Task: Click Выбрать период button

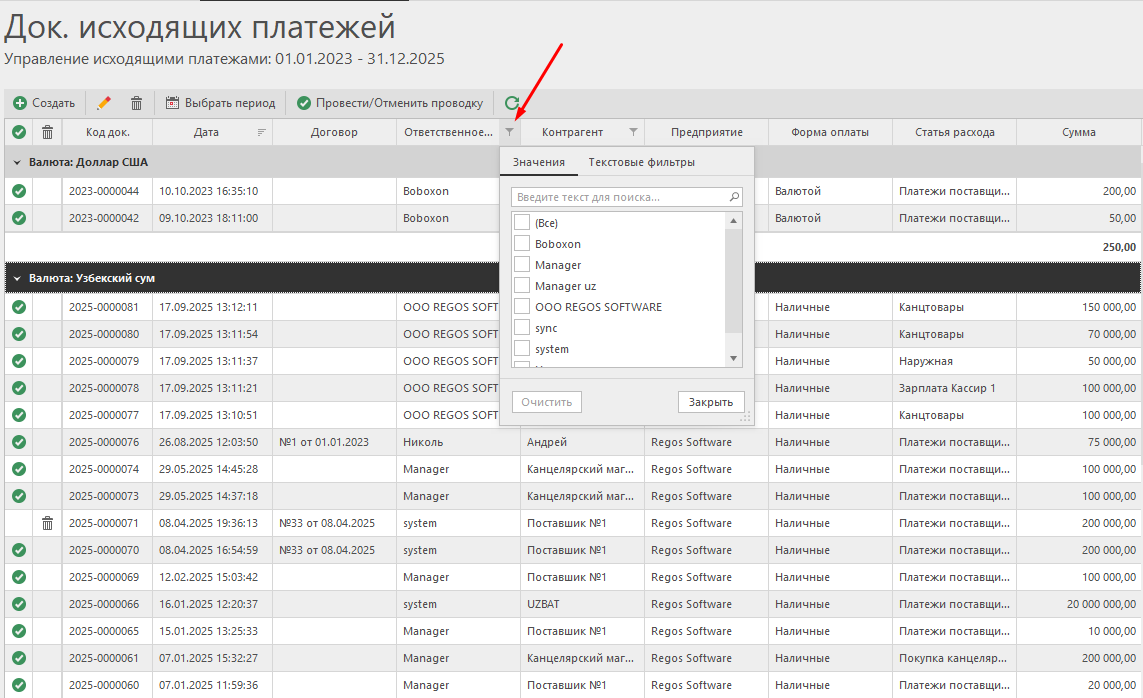Action: [x=220, y=103]
